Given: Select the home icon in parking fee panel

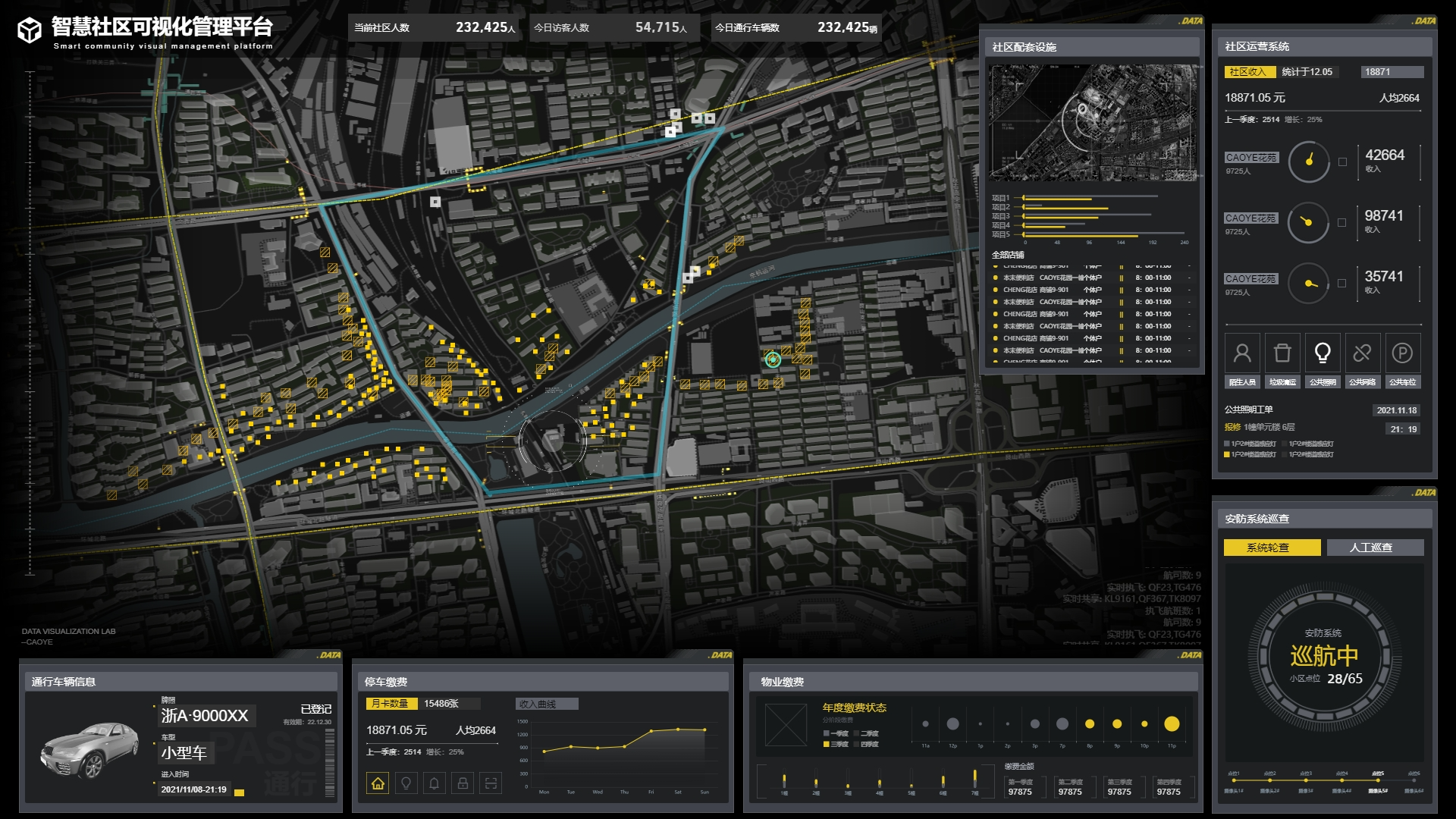Looking at the screenshot, I should (378, 783).
